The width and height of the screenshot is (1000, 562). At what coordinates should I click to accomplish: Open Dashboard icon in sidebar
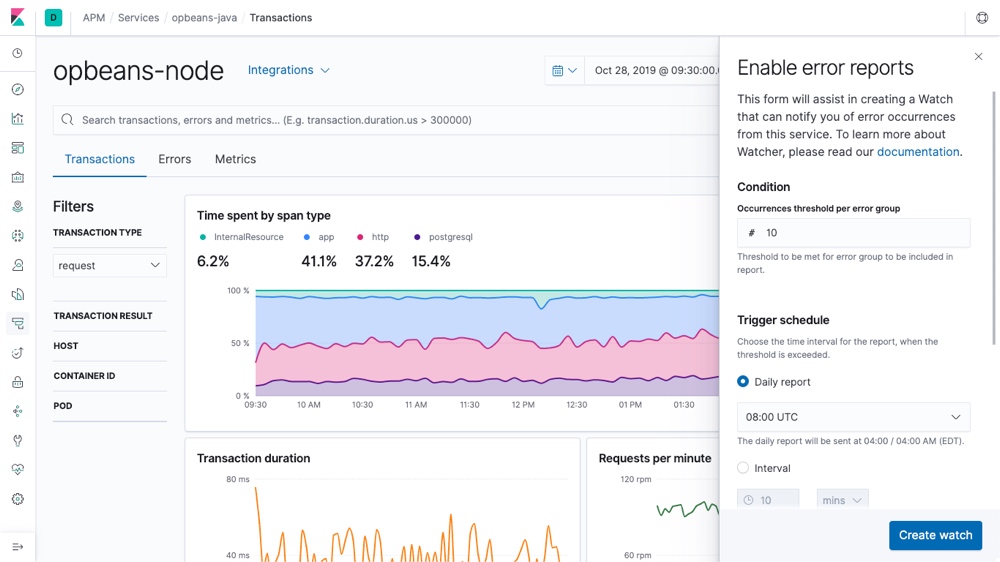pos(18,148)
